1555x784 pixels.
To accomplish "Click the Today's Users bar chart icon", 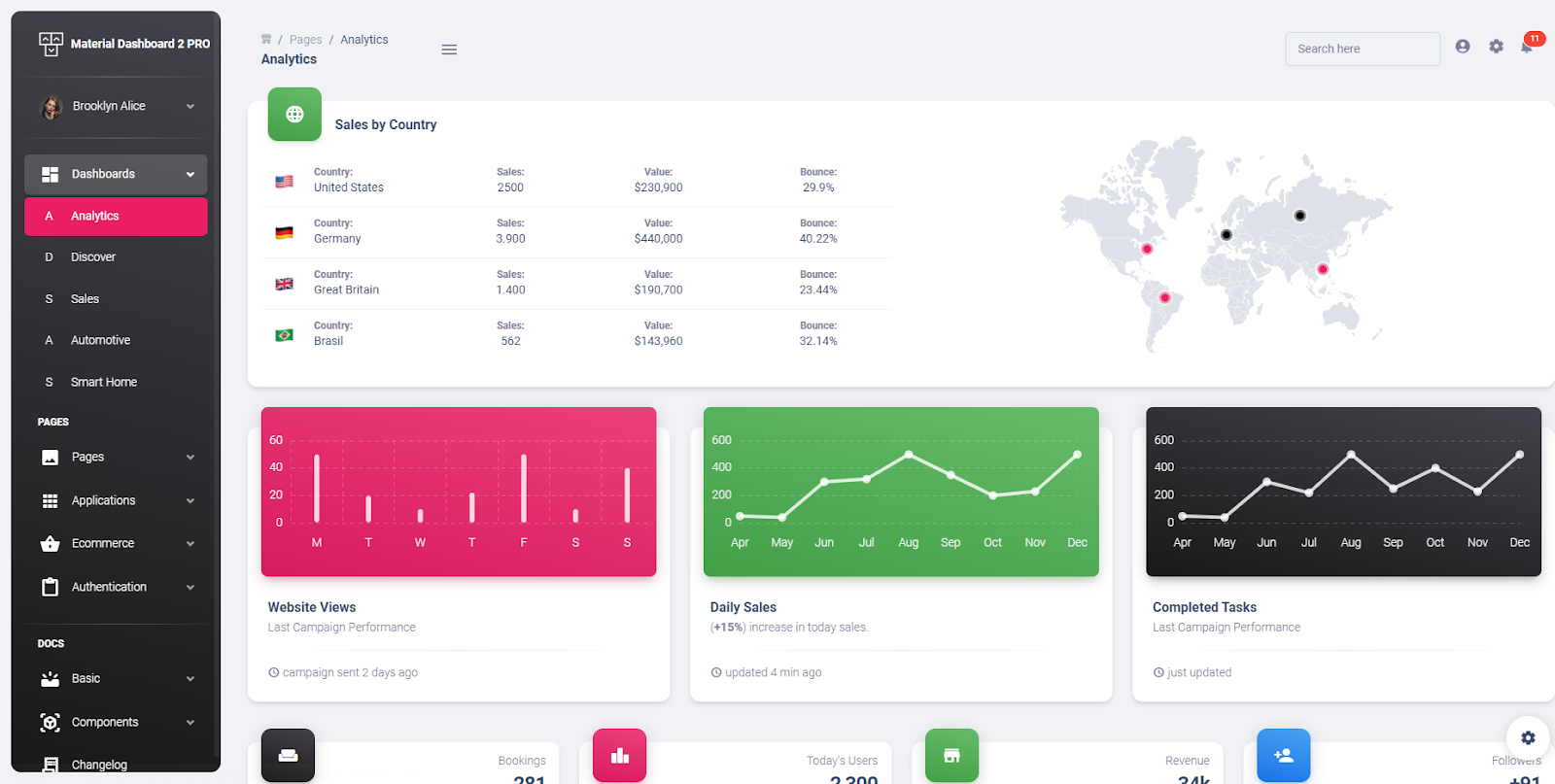I will (620, 756).
